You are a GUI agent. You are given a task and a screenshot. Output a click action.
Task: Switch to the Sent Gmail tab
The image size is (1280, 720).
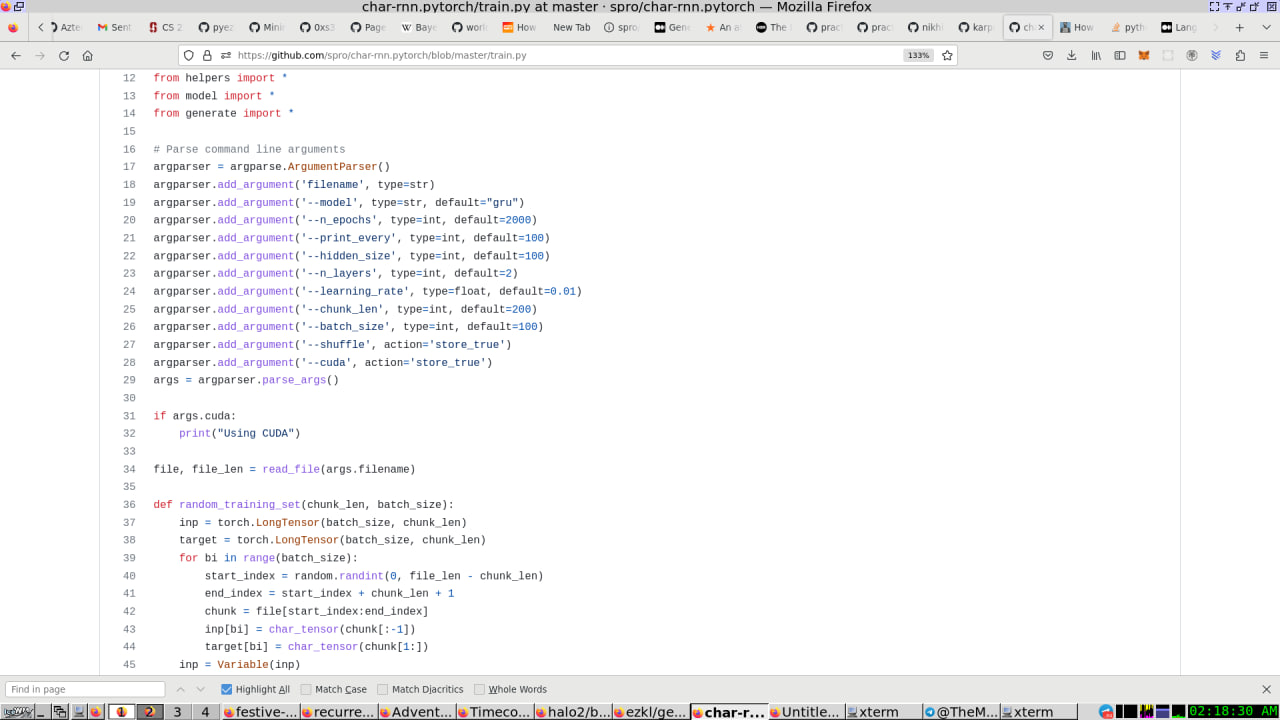point(115,27)
